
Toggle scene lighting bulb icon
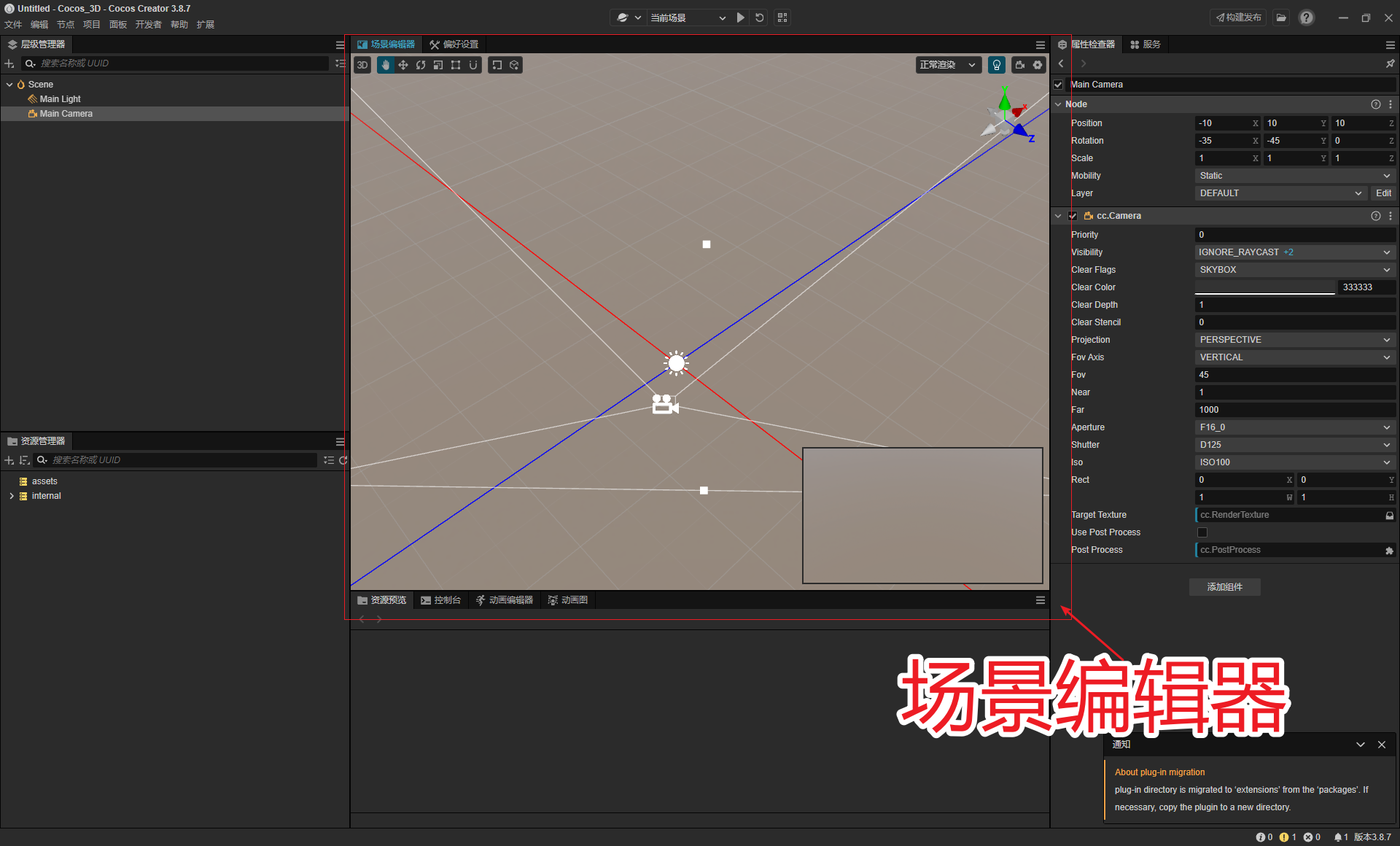[x=997, y=65]
